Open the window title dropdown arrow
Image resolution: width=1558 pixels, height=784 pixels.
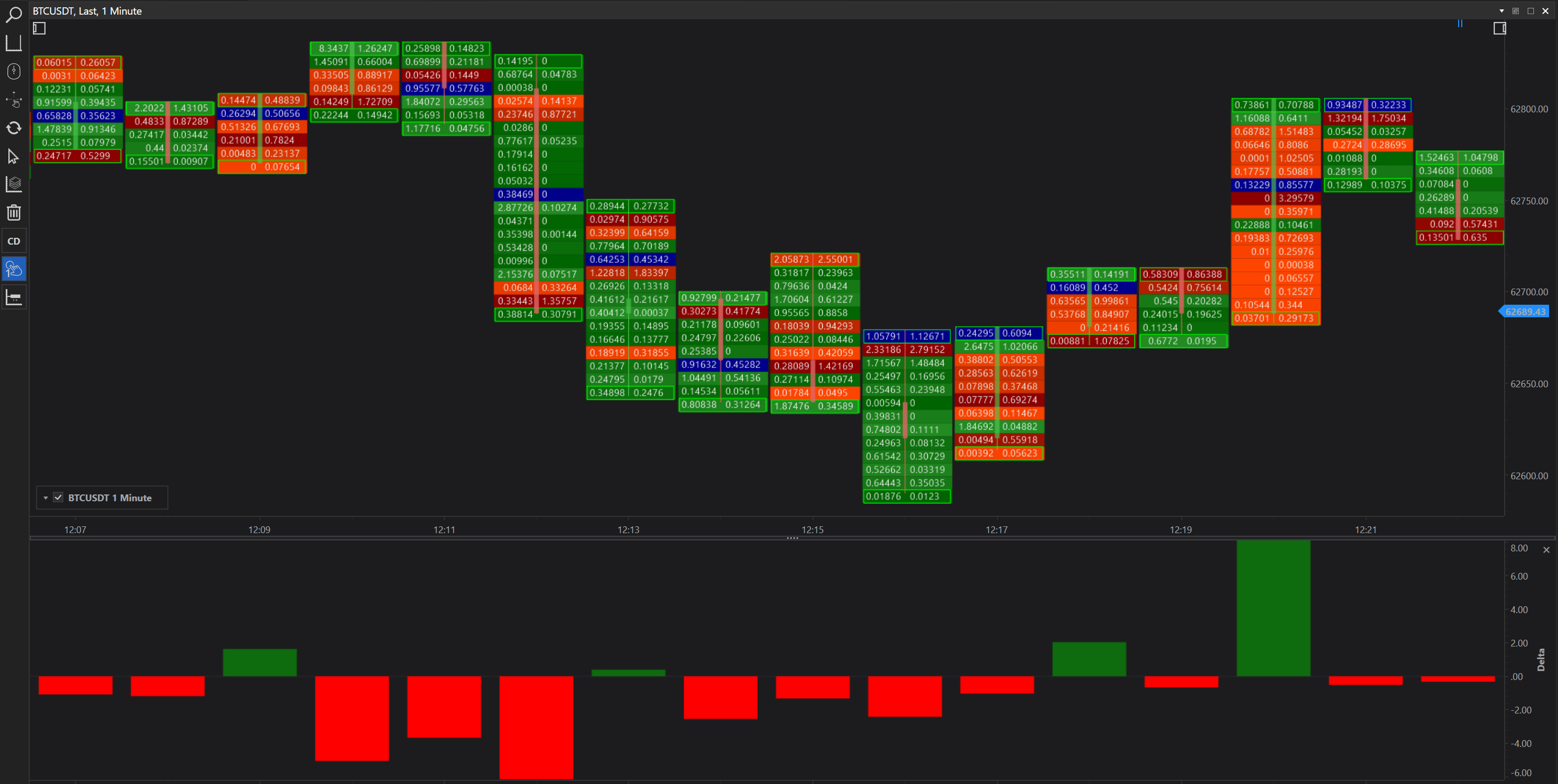coord(1501,11)
